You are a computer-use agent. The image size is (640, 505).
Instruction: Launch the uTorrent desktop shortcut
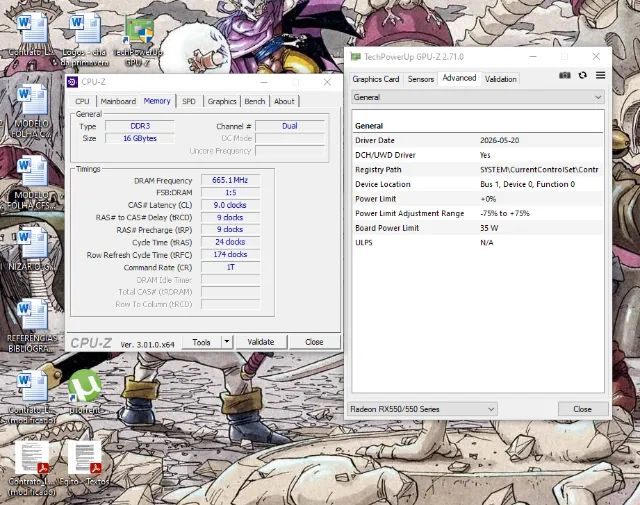[x=84, y=391]
